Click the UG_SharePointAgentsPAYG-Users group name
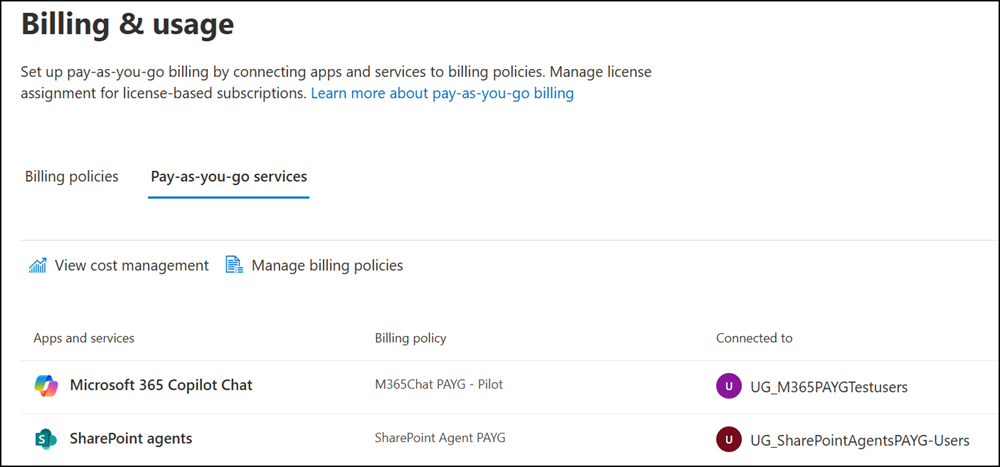 coord(860,440)
